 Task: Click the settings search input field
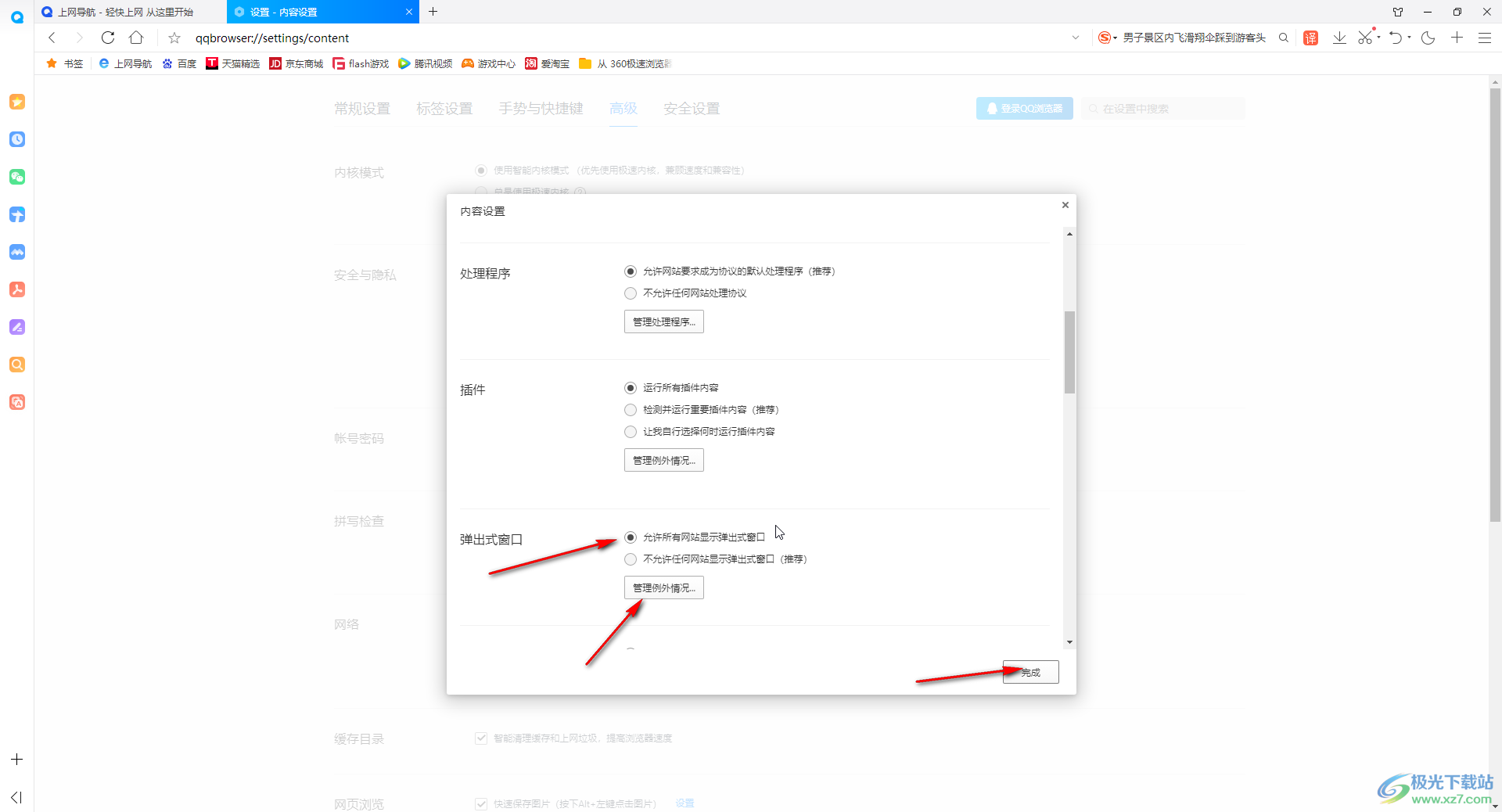tap(1163, 109)
